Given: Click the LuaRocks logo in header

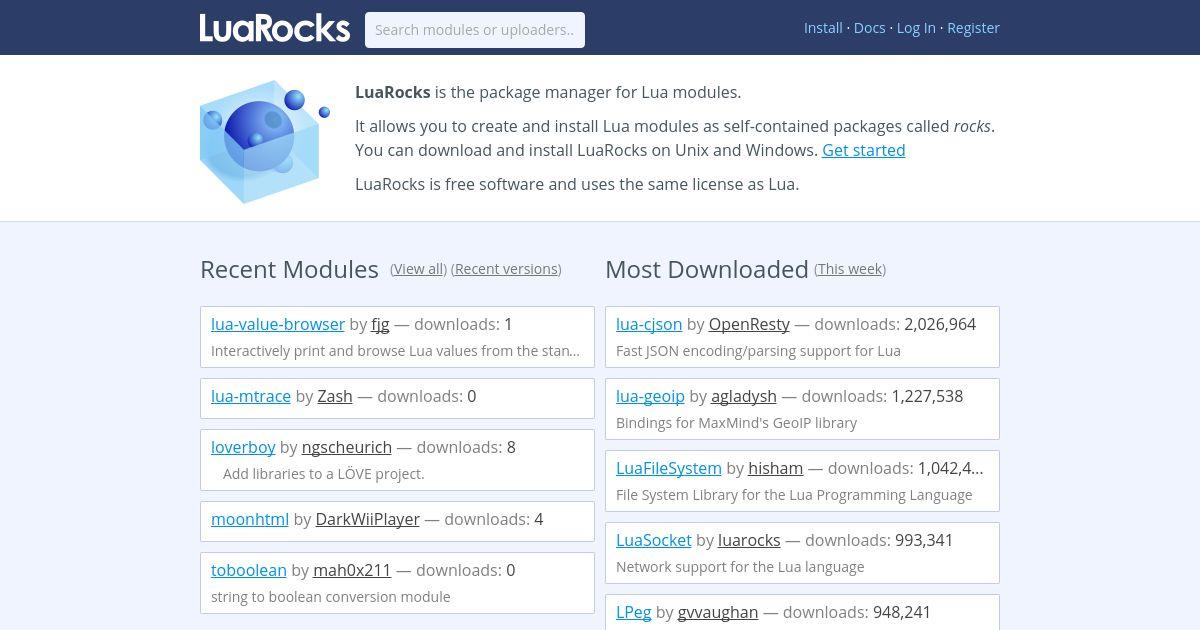Looking at the screenshot, I should tap(275, 28).
